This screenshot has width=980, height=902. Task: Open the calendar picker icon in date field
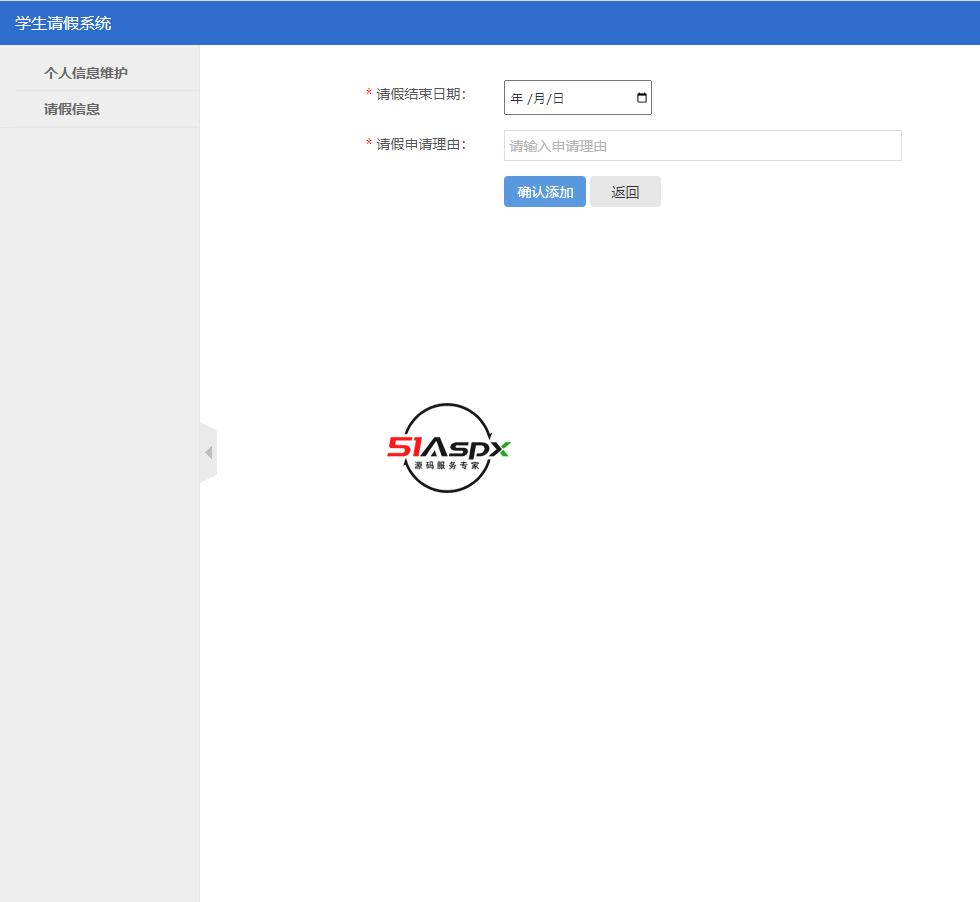tap(641, 98)
